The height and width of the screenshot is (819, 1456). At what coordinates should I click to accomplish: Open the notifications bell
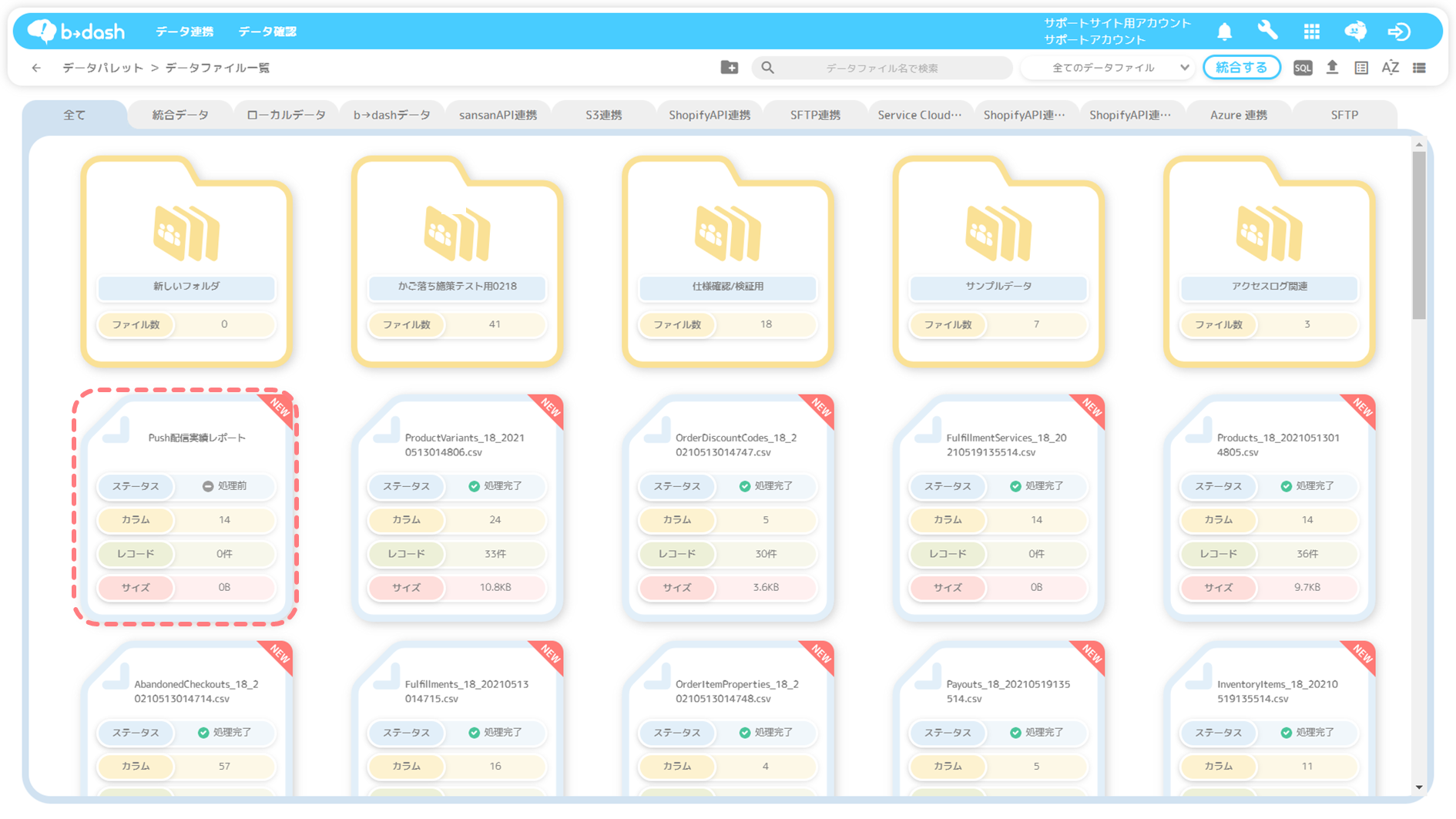1224,31
